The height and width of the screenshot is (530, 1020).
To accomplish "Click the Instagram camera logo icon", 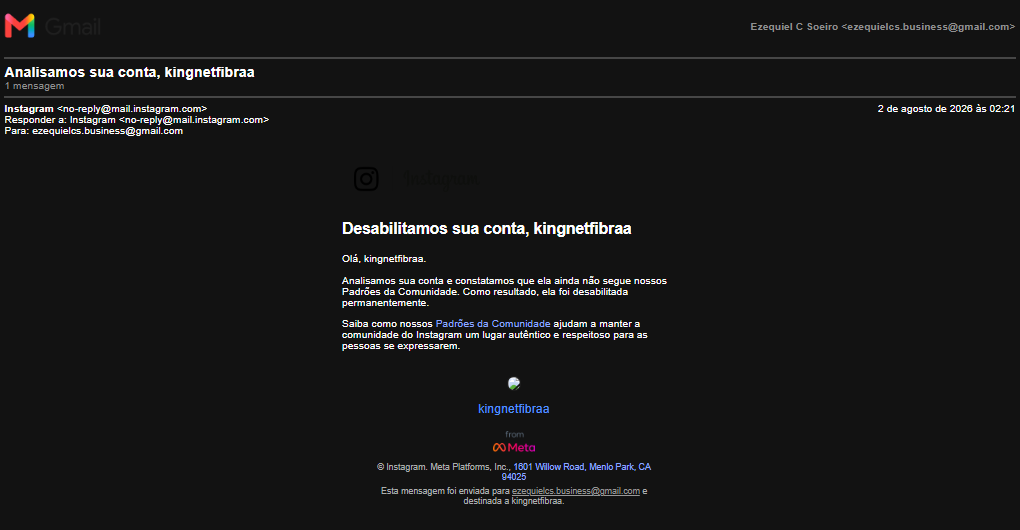I will pyautogui.click(x=366, y=179).
